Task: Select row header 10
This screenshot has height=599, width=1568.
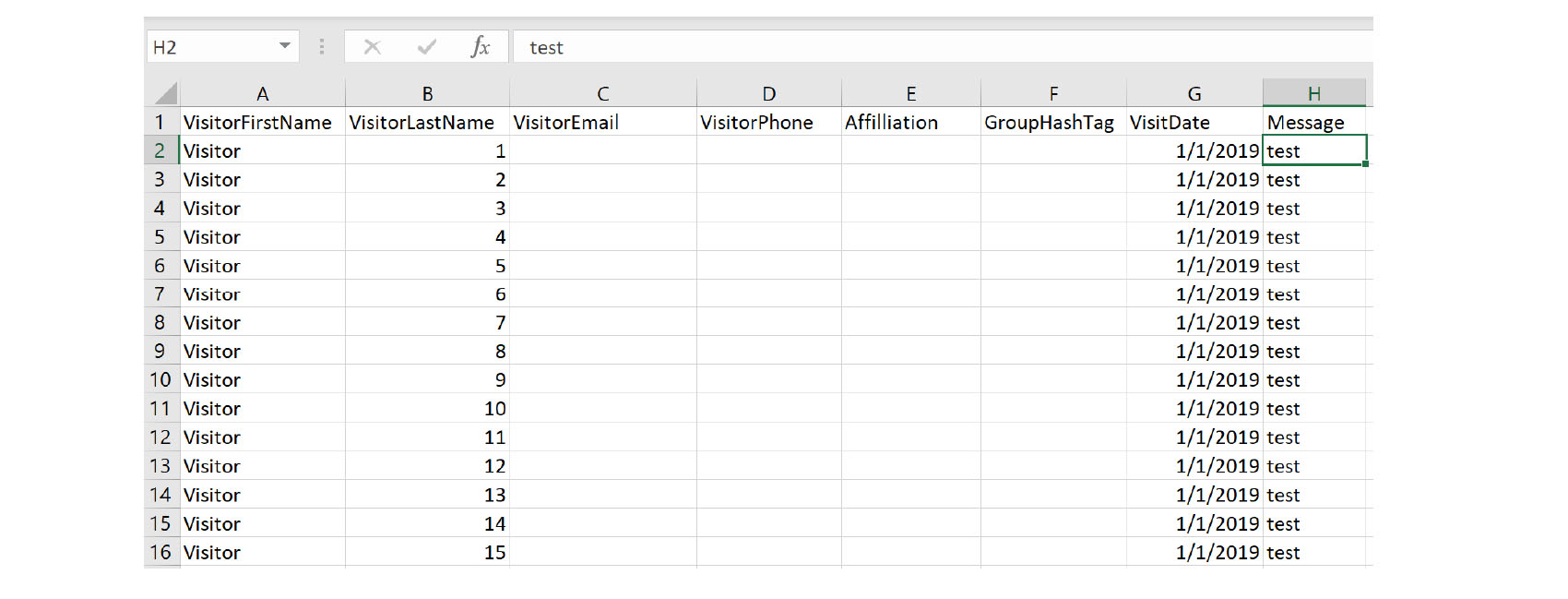Action: tap(161, 379)
